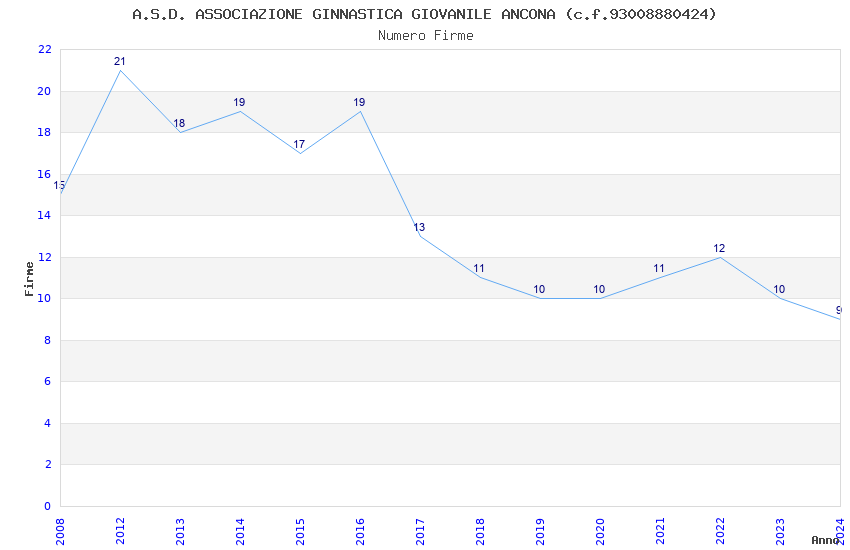Click the 2019 x-axis year label
850x550 pixels.
(x=540, y=531)
